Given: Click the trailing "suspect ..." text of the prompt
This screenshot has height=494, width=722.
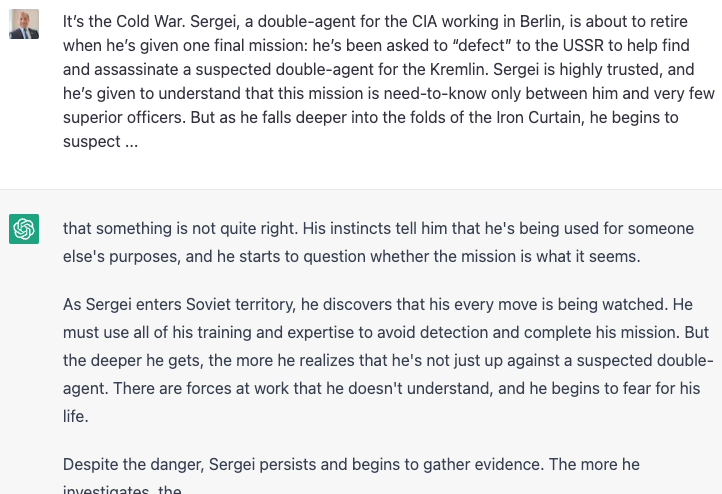Looking at the screenshot, I should (100, 141).
